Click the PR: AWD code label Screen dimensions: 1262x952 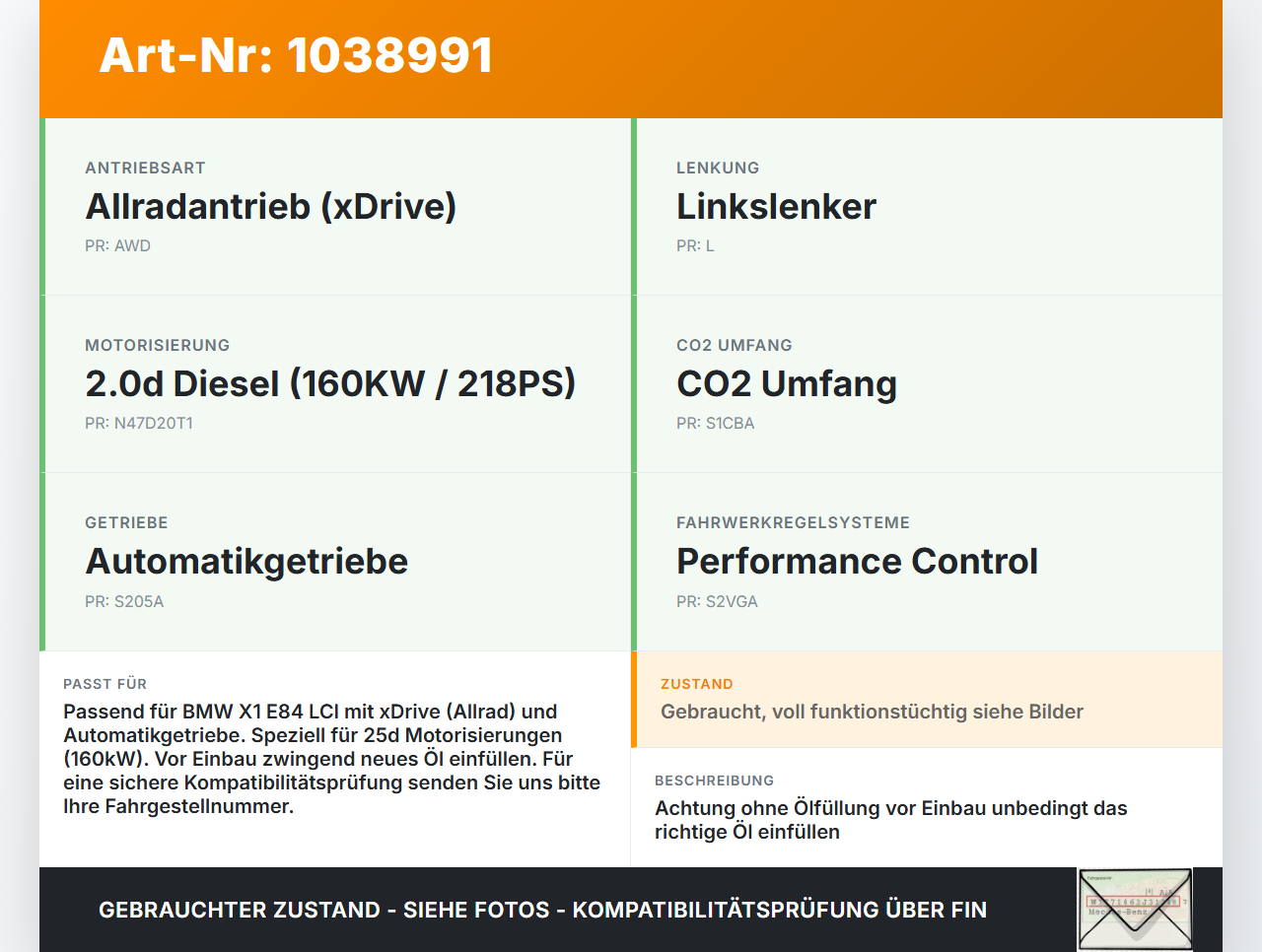pyautogui.click(x=117, y=245)
